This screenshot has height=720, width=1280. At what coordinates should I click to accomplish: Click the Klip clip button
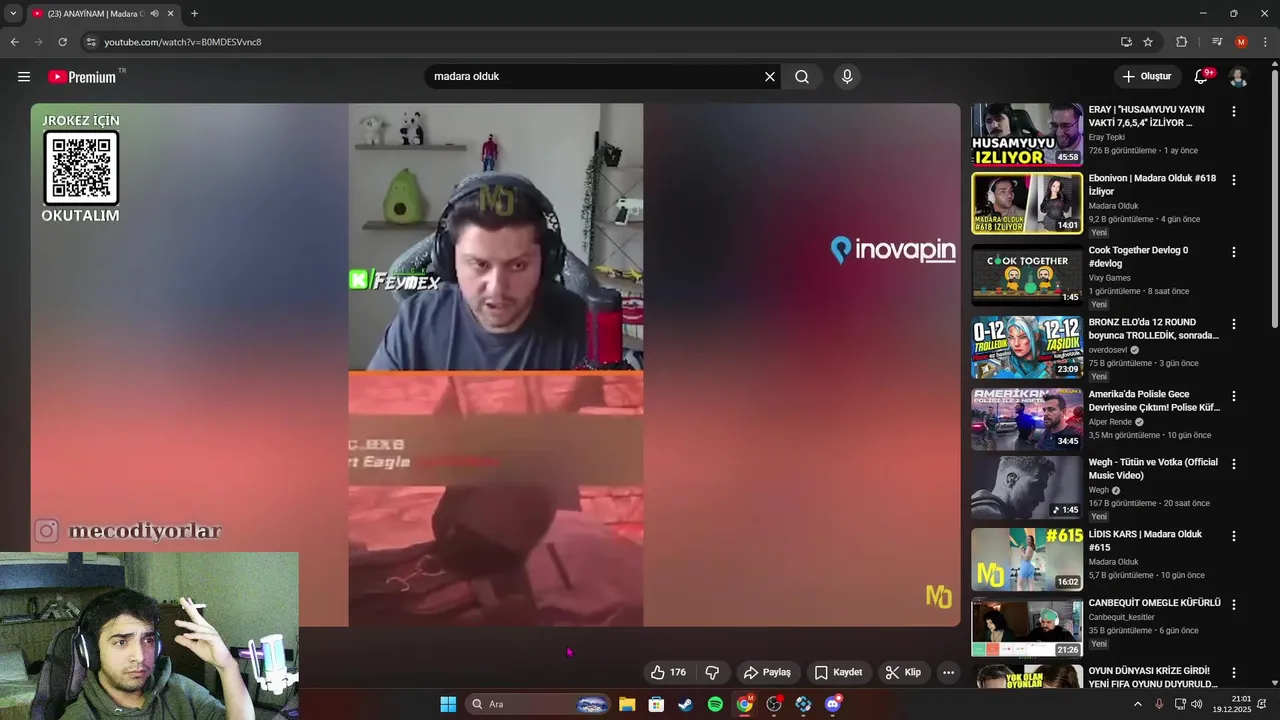click(903, 672)
